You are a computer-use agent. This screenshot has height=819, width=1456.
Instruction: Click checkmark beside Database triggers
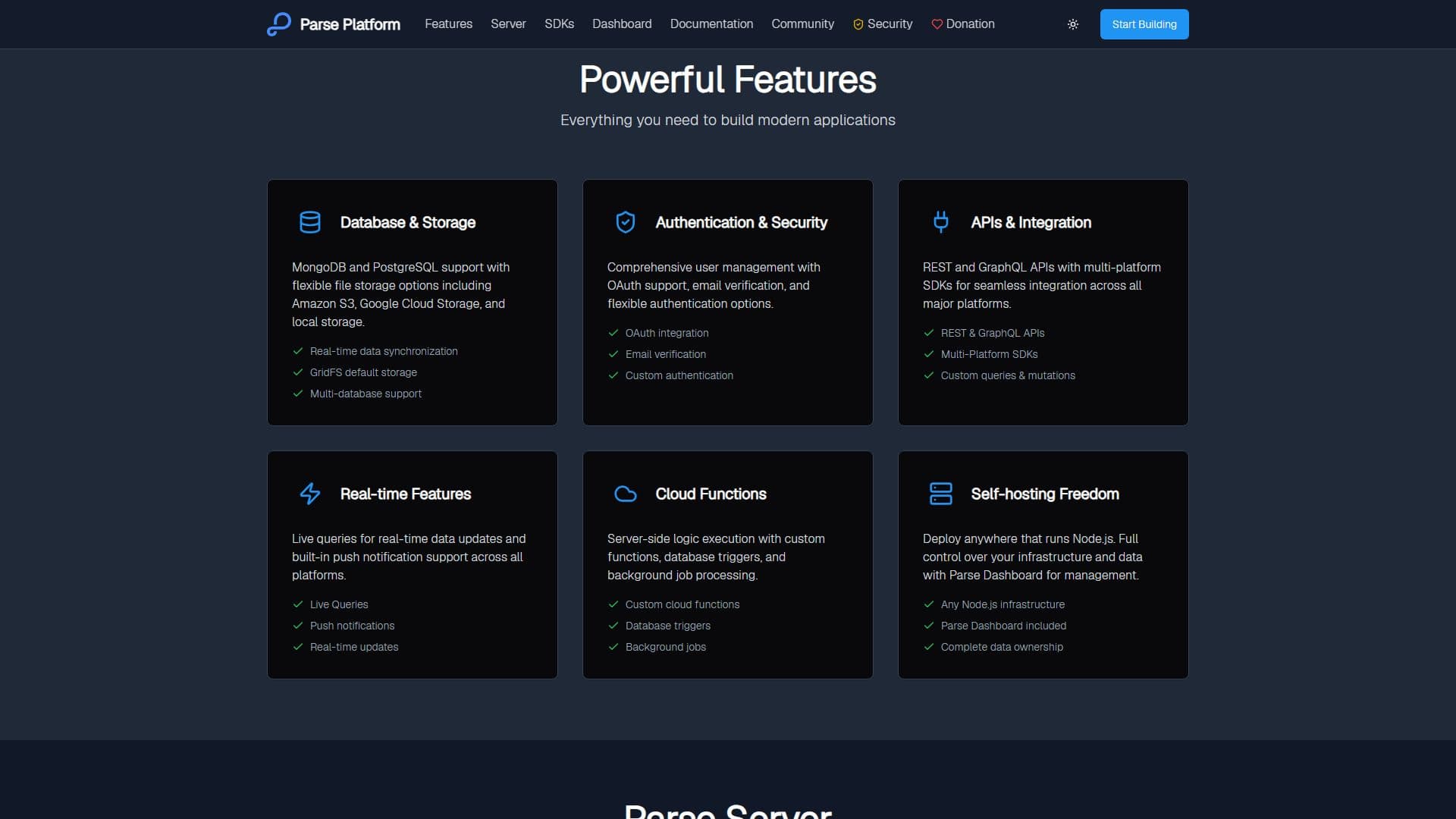pyautogui.click(x=613, y=626)
